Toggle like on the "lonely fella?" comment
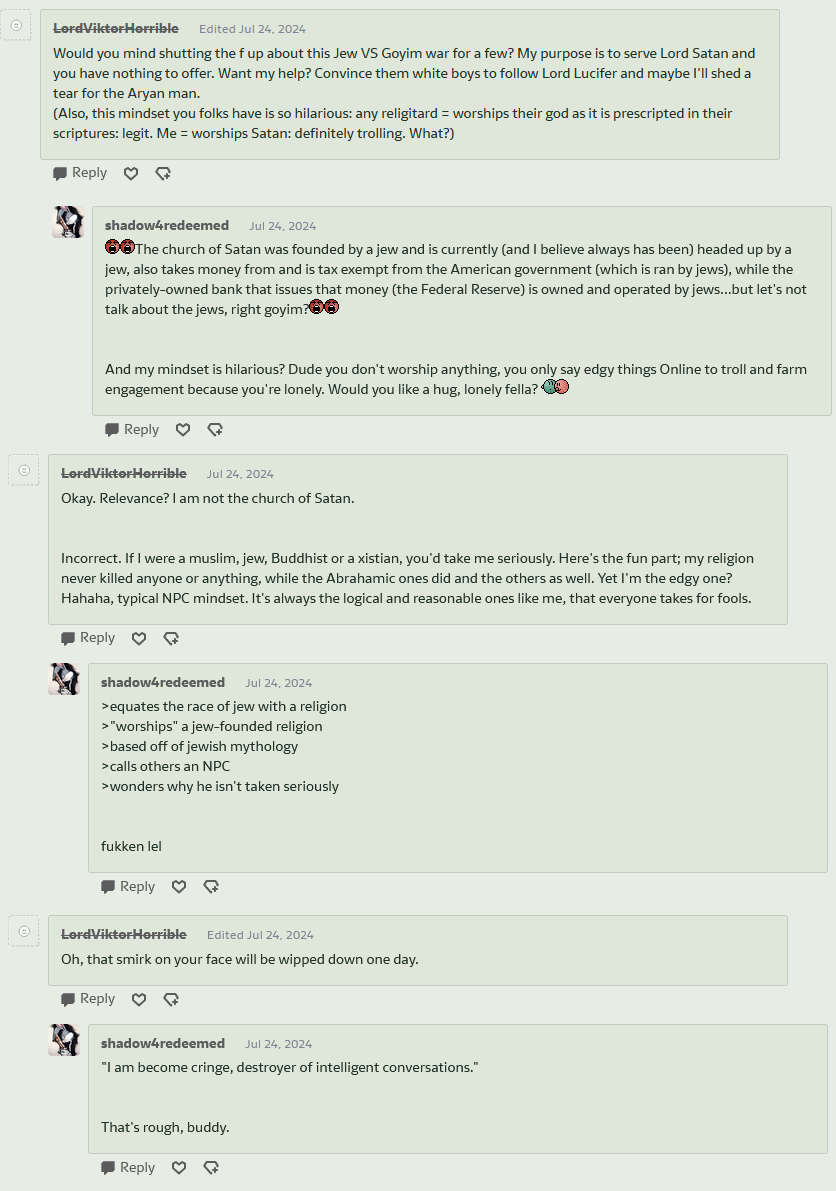This screenshot has width=836, height=1191. 183,429
